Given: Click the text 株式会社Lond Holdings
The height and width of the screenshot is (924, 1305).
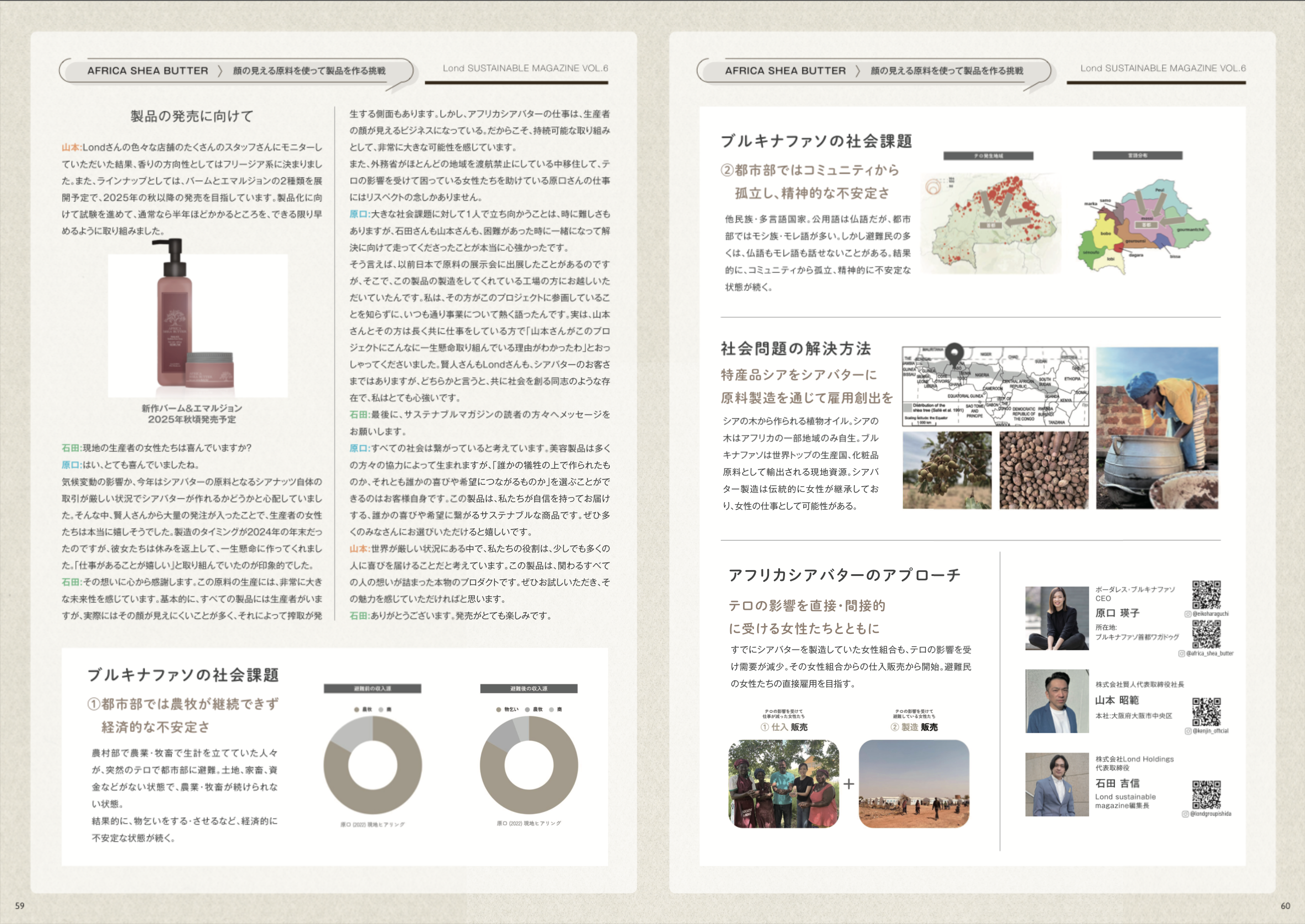Looking at the screenshot, I should point(1135,759).
